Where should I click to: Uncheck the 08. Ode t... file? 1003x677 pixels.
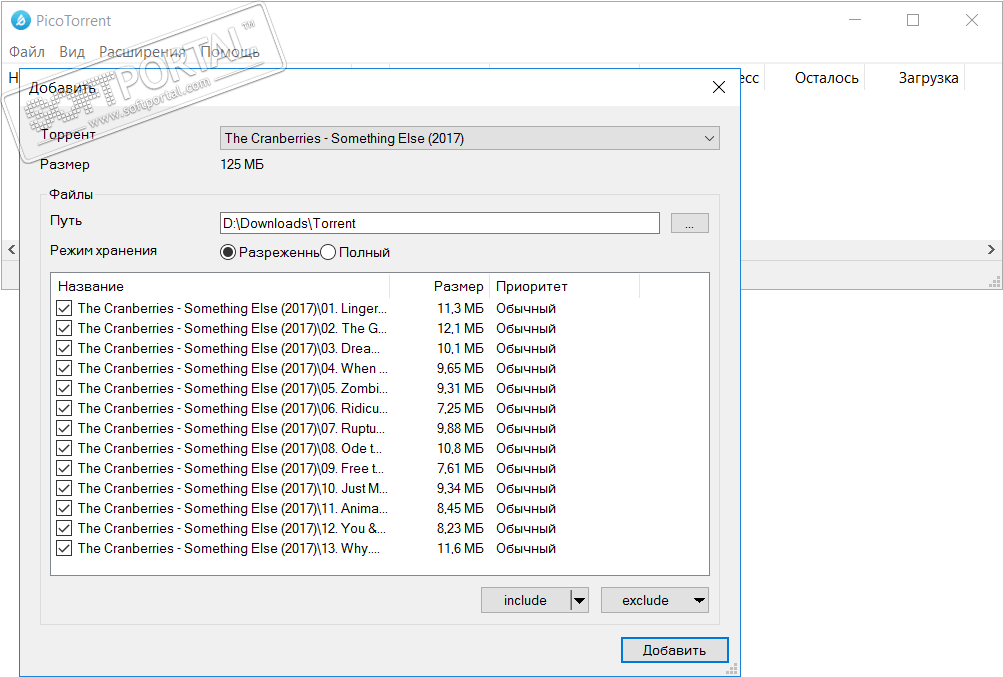(64, 448)
